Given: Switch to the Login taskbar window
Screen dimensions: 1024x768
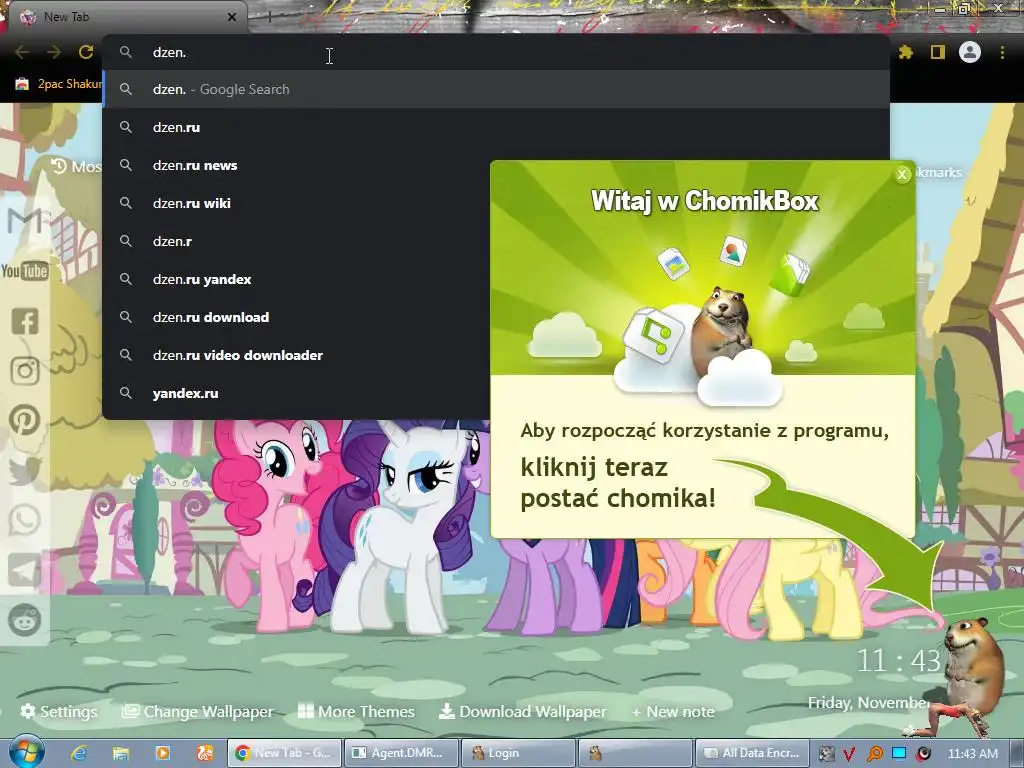Looking at the screenshot, I should pos(518,753).
